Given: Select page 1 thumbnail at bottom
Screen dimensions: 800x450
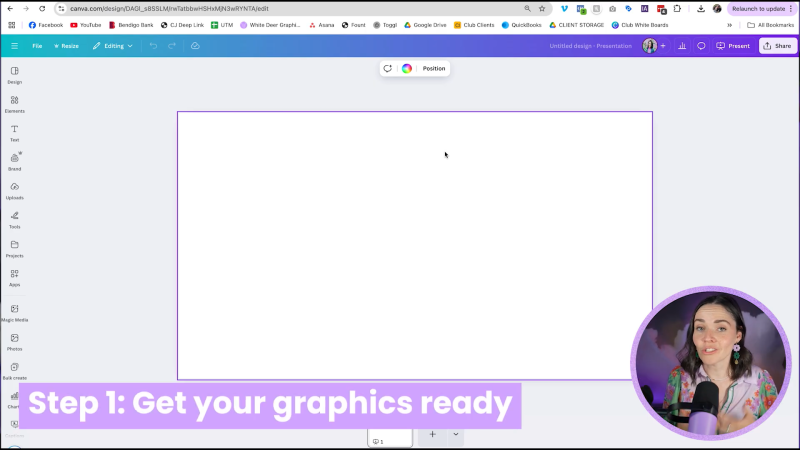Looking at the screenshot, I should click(390, 438).
